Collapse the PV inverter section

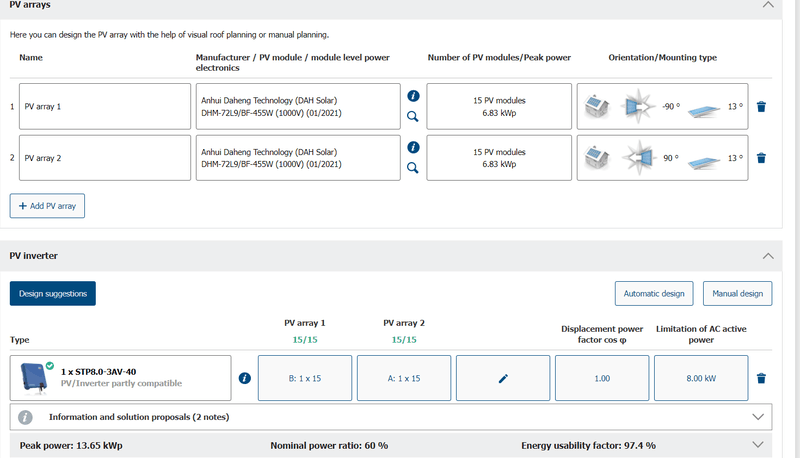coord(768,256)
